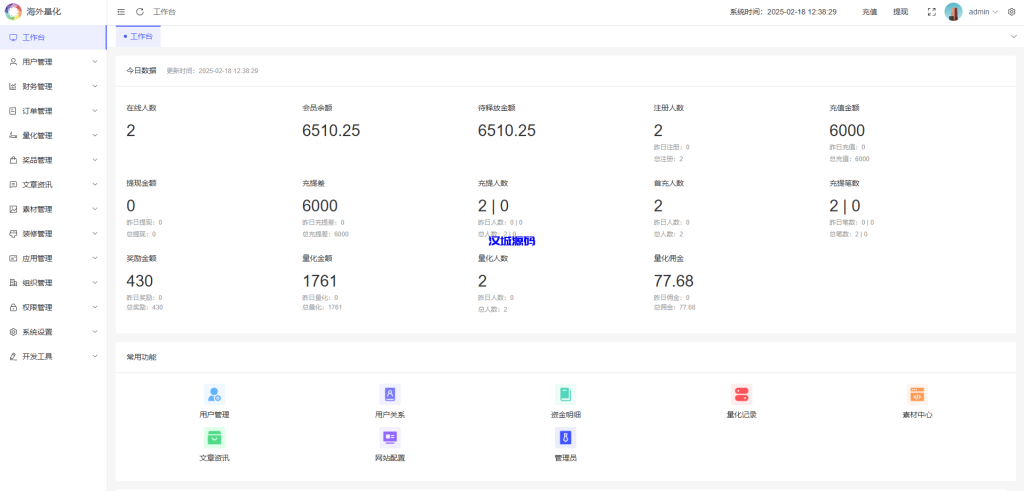Click the 网站配置 shortcut icon

tap(390, 437)
